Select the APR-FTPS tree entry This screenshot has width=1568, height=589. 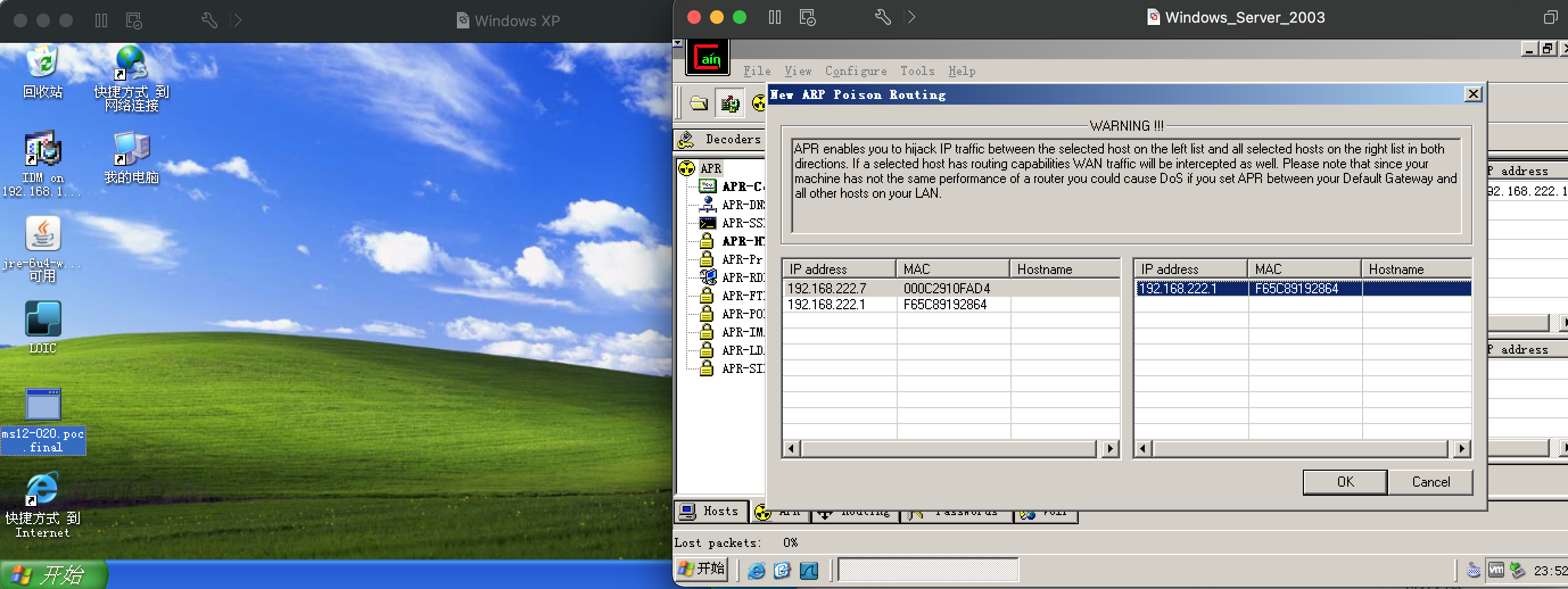coord(742,296)
